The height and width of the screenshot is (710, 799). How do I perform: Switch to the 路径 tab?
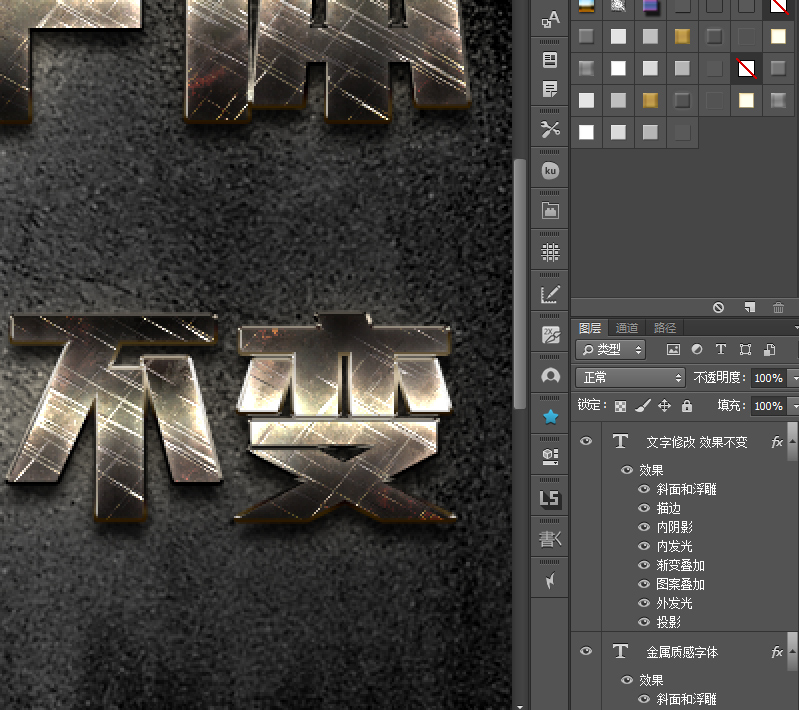click(664, 328)
